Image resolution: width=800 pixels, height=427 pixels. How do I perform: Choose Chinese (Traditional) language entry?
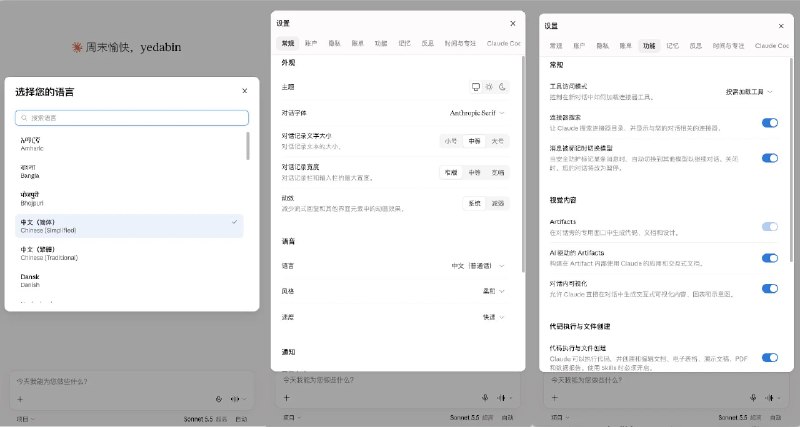(x=129, y=254)
